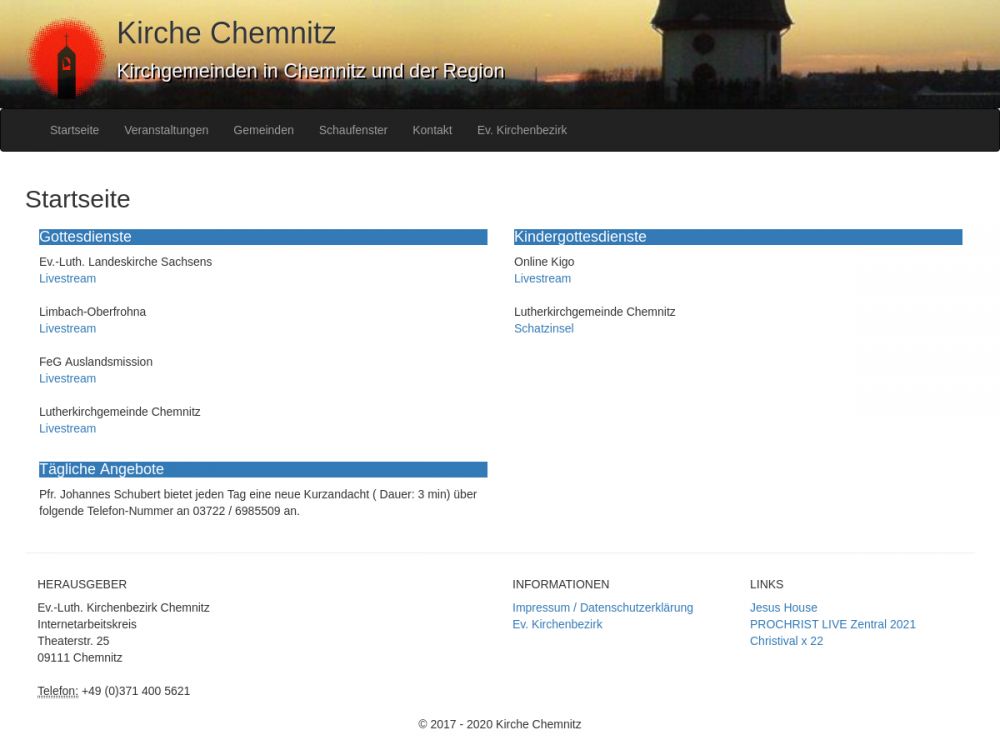Screen dimensions: 1000x750
Task: Follow the Schatzinsel link
Action: [x=543, y=329]
